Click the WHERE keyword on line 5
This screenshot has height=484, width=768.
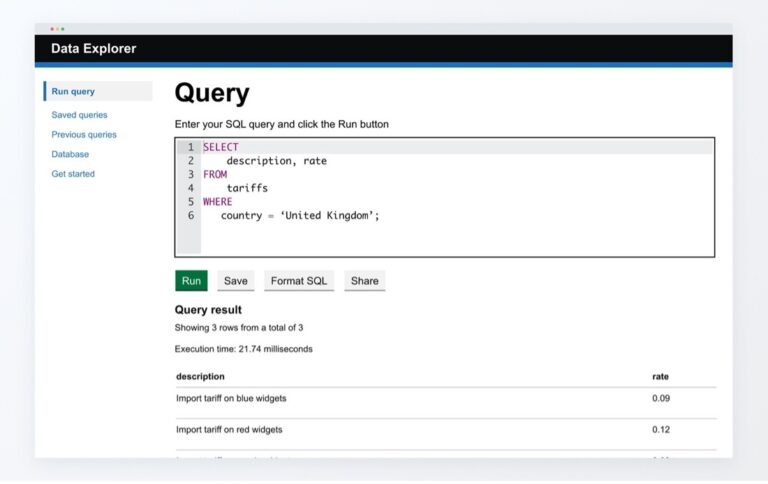point(217,201)
